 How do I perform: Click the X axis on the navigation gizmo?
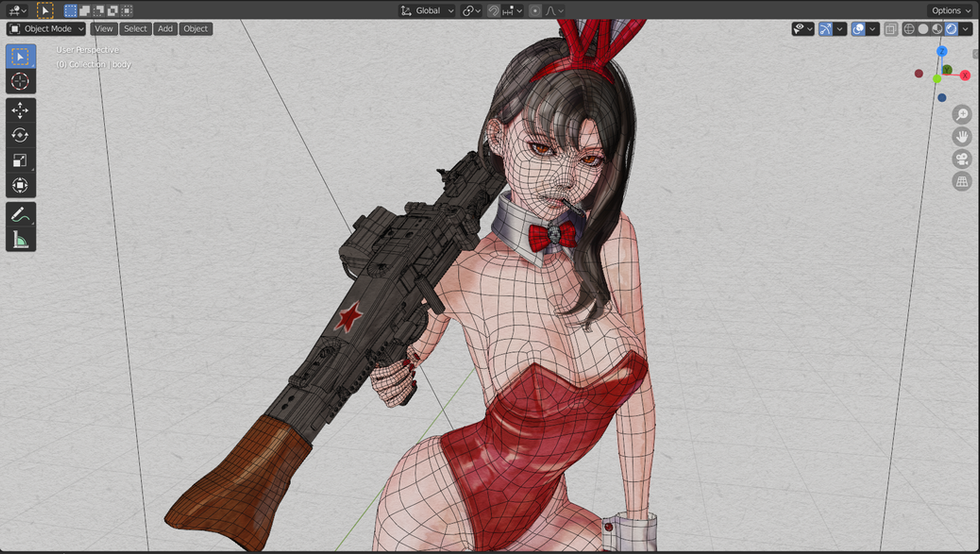[x=965, y=76]
